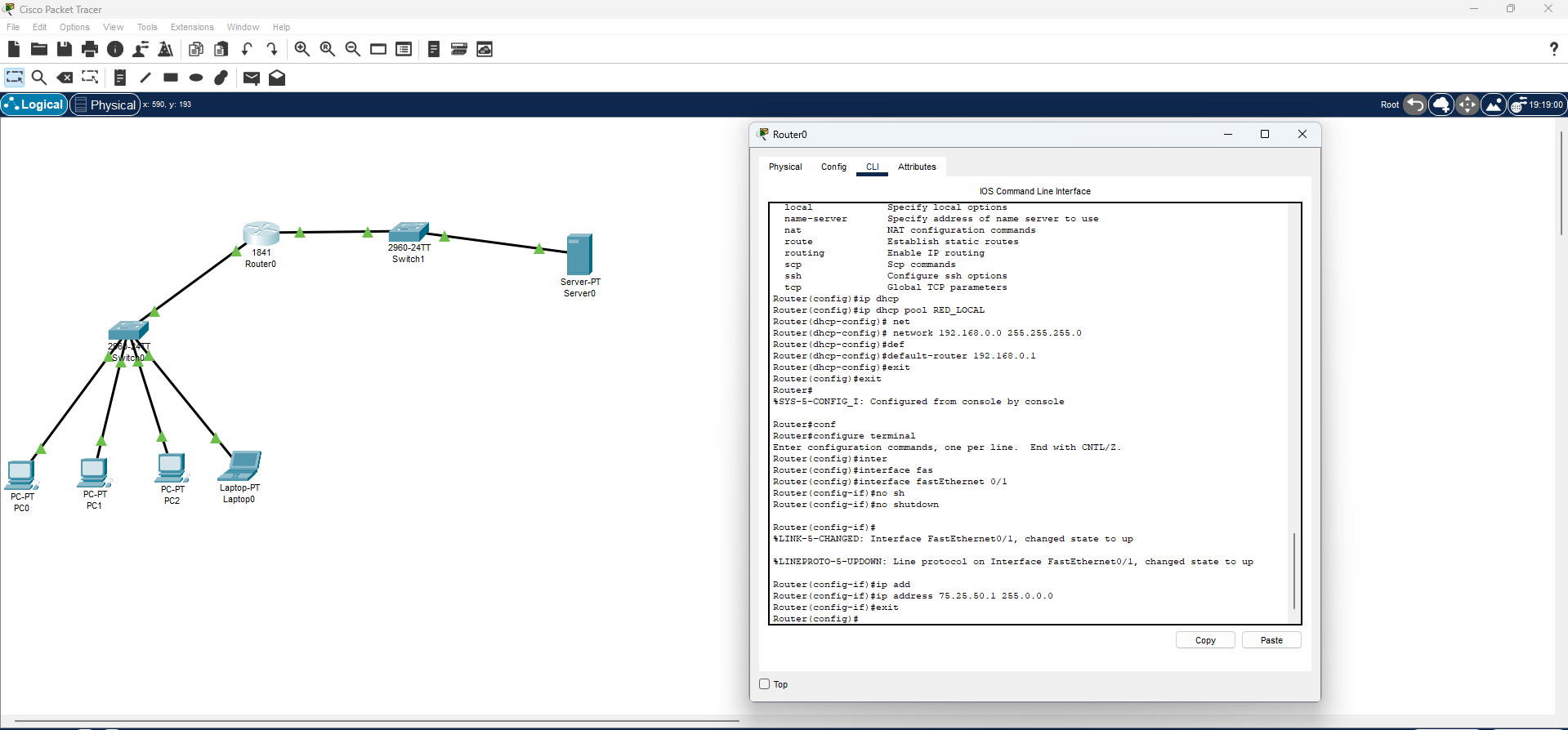Open the User Profile icon
Image resolution: width=1568 pixels, height=730 pixels.
pos(141,49)
